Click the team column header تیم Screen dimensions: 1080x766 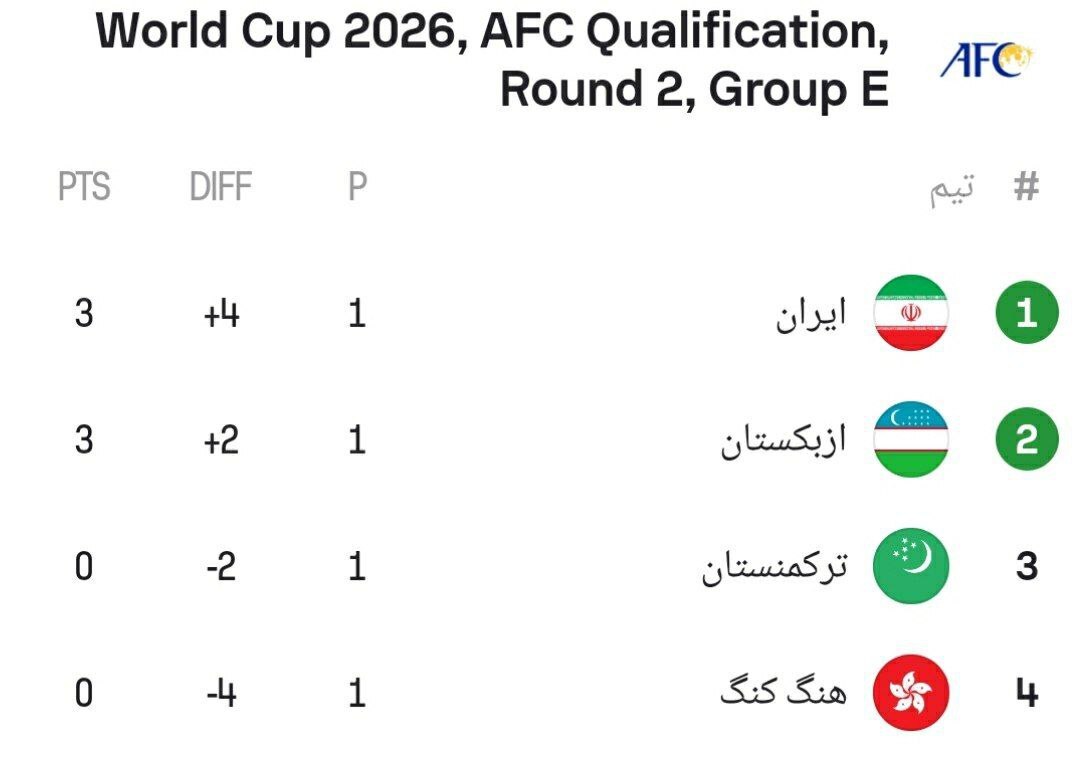pyautogui.click(x=951, y=190)
